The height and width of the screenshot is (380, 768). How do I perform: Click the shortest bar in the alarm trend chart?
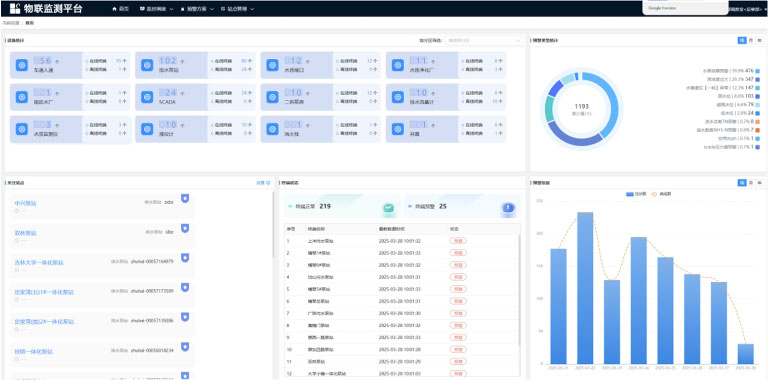coord(746,354)
